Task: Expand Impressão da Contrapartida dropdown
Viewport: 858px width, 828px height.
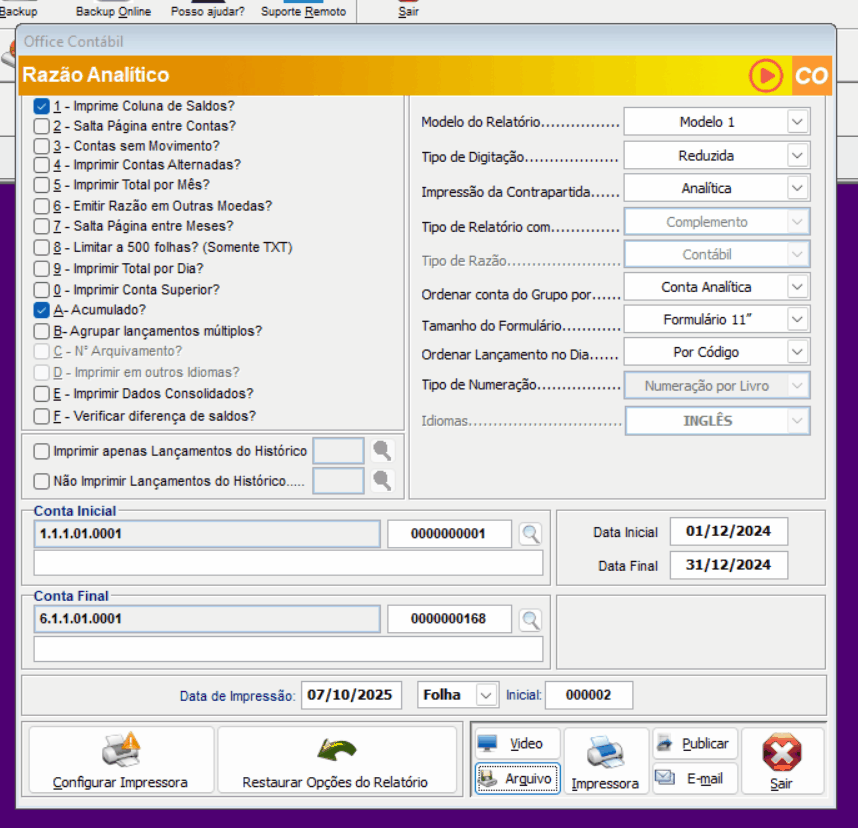Action: pyautogui.click(x=796, y=188)
